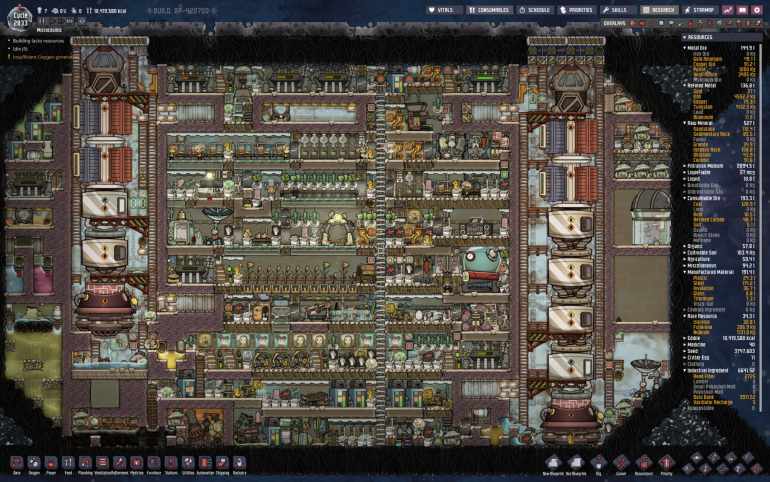Open the Furniture build category
Viewport: 770px width, 482px height.
154,464
